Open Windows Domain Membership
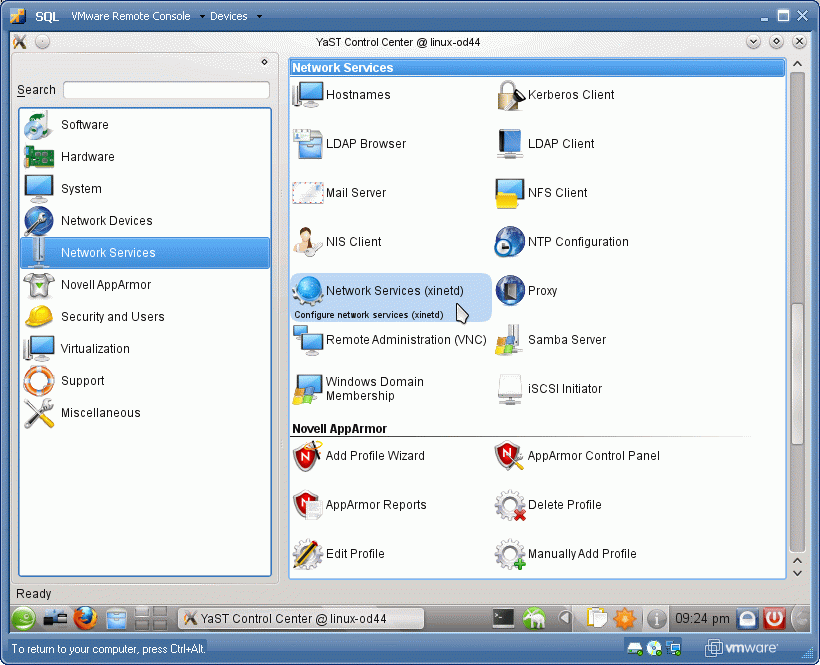 (x=358, y=389)
